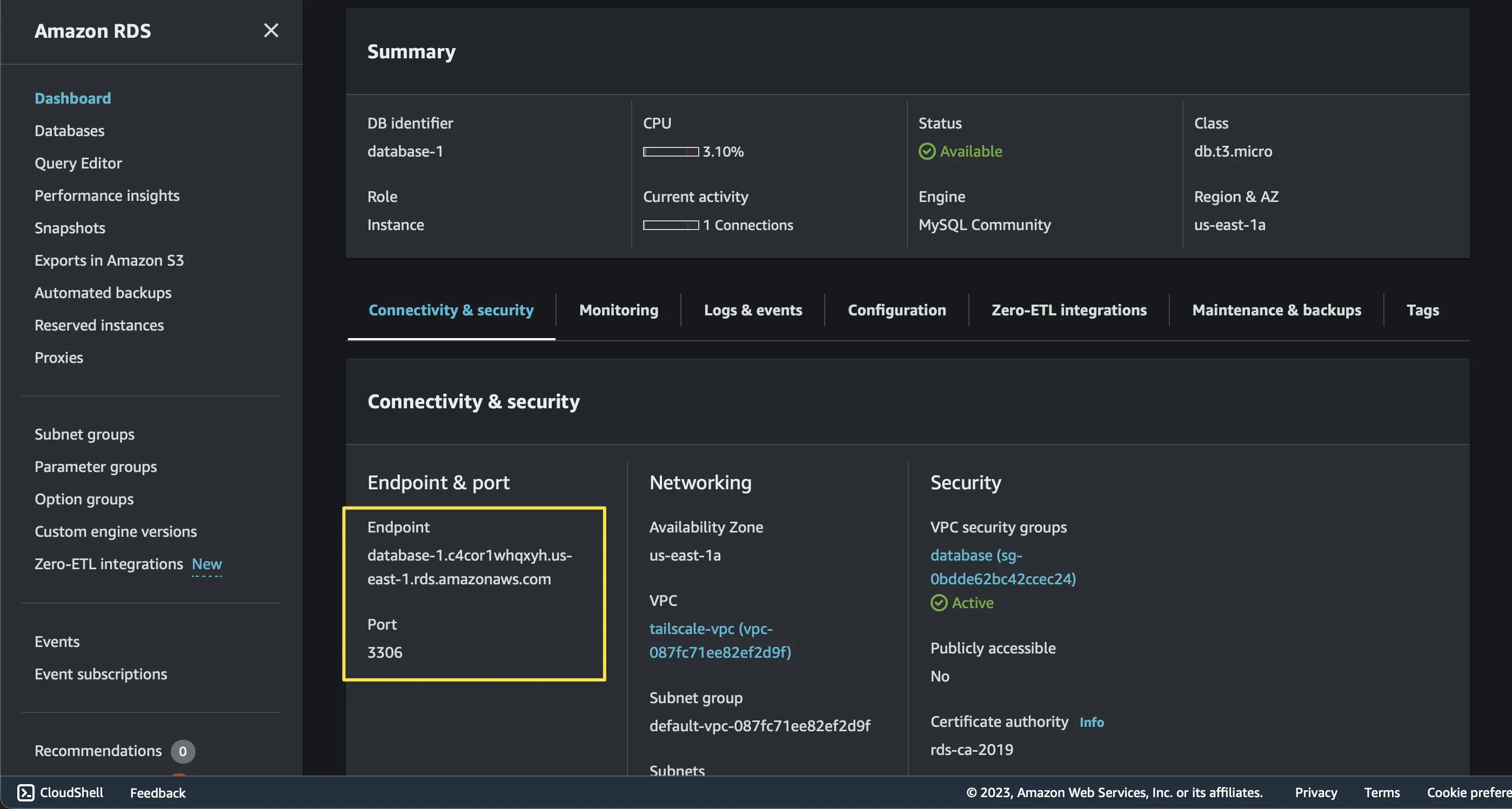Screen dimensions: 1512x809
Task: Open Query Editor from the sidebar
Action: (x=78, y=163)
